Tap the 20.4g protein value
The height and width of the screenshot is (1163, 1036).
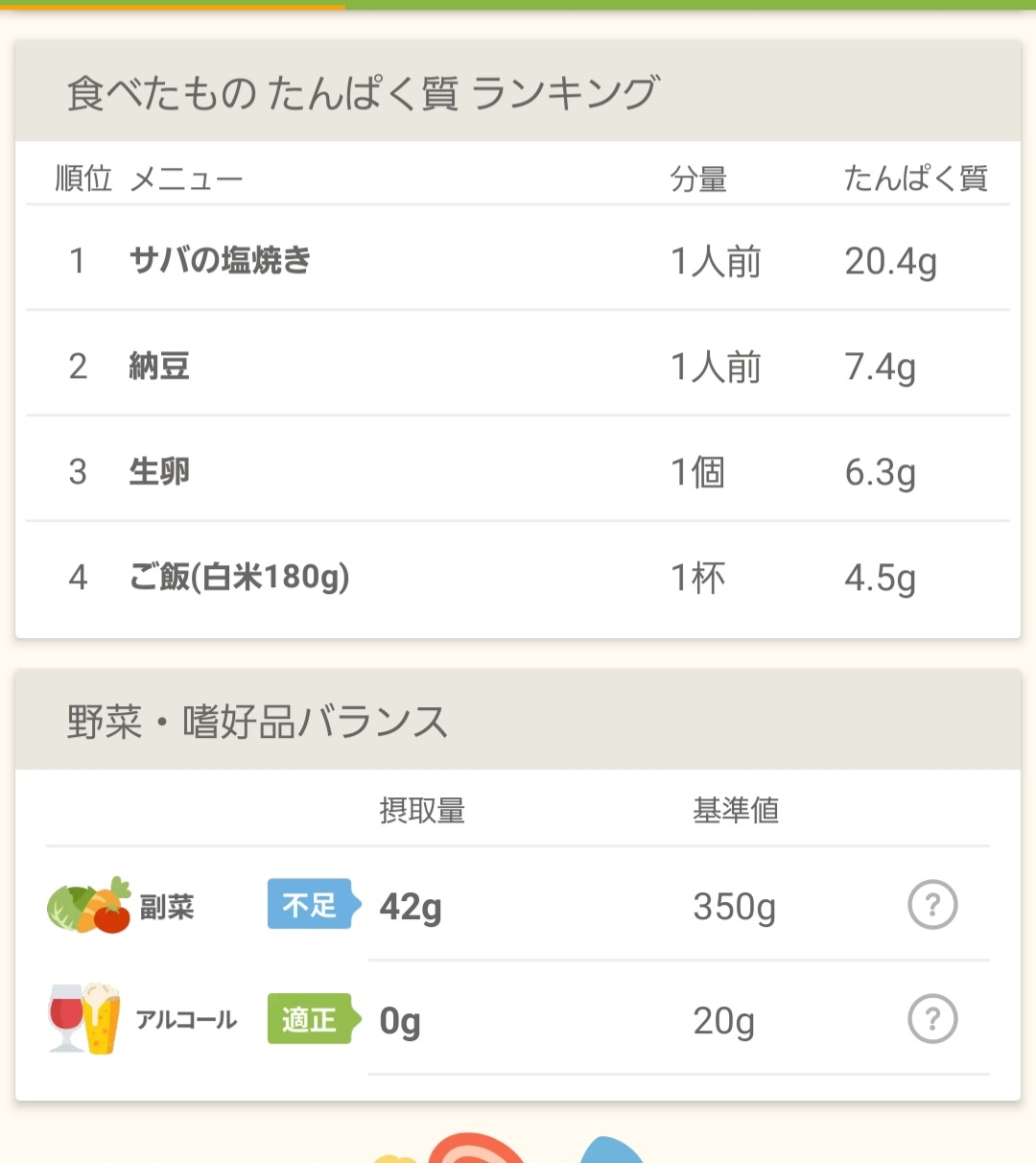pos(890,261)
